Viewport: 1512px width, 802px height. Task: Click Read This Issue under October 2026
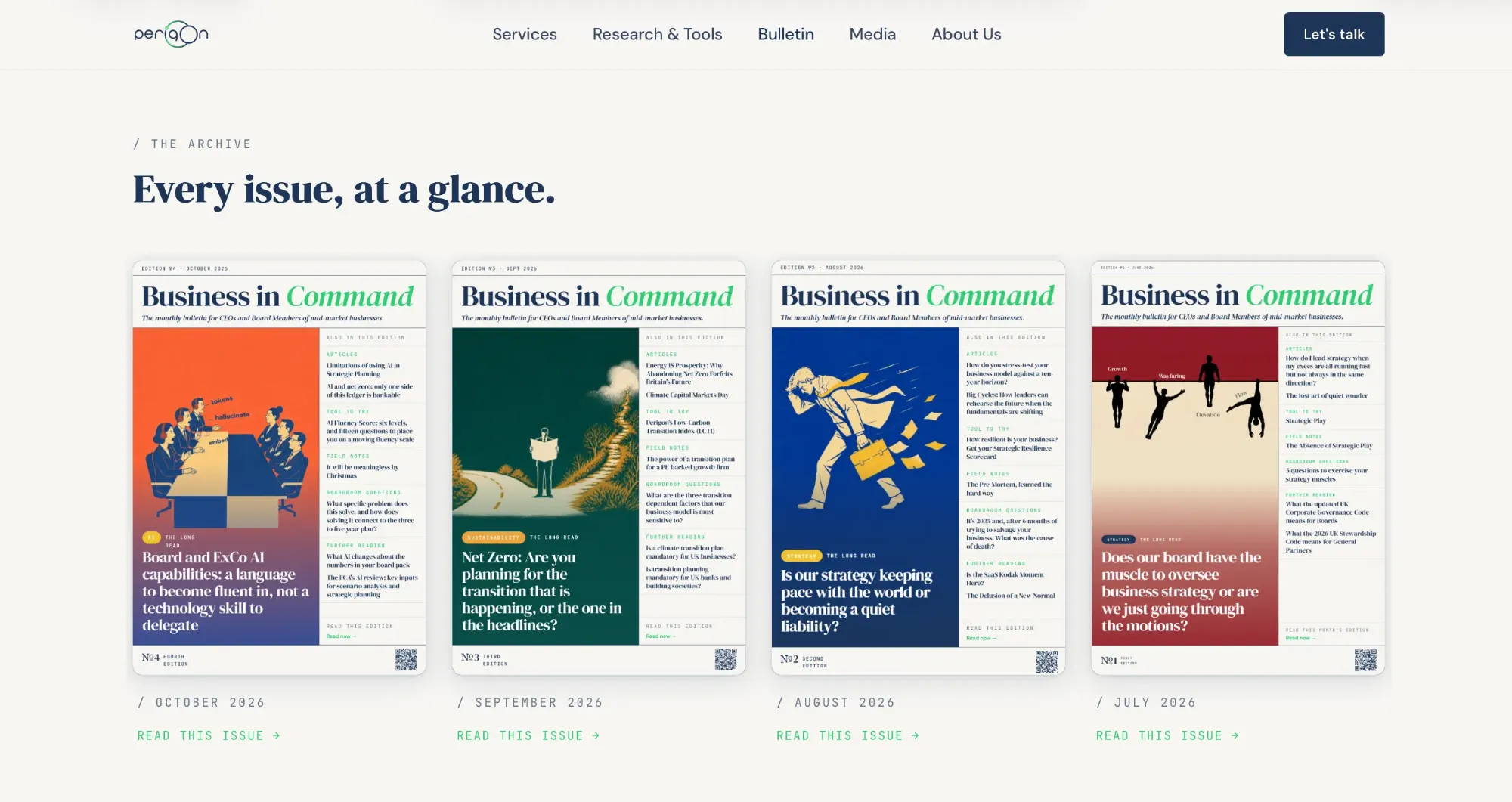(209, 735)
